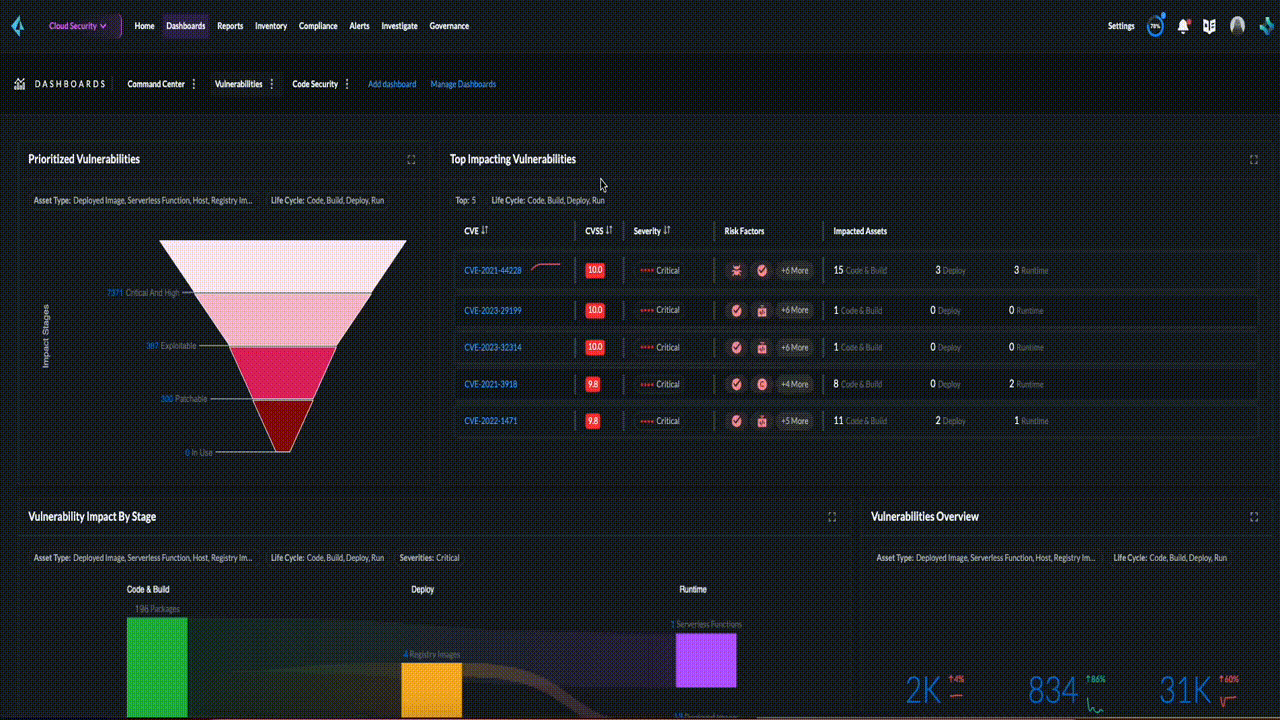Click the Top: 5 filter chip
1280x720 pixels.
pos(466,200)
